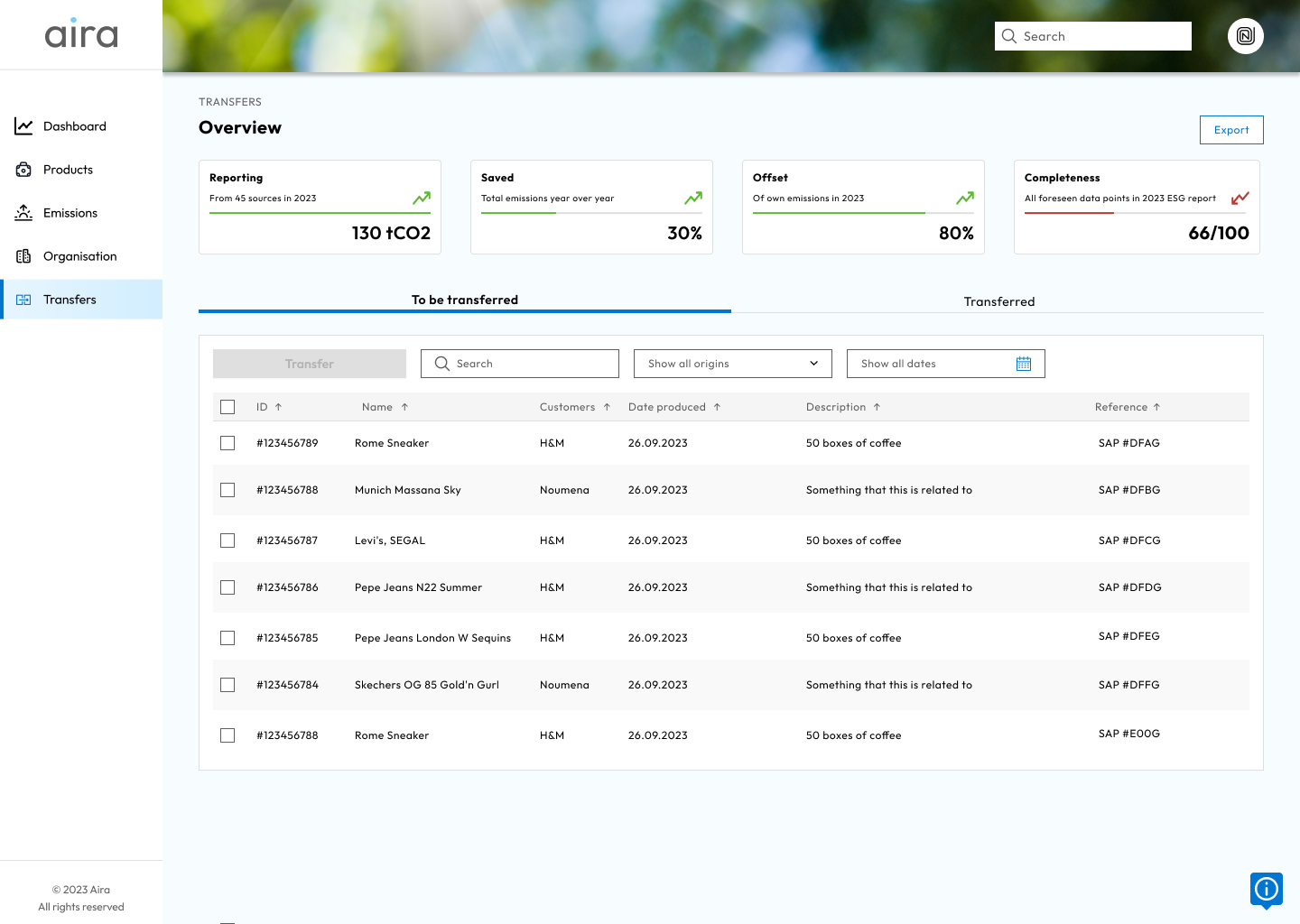The image size is (1300, 924).
Task: Open the user profile avatar
Action: [x=1246, y=36]
